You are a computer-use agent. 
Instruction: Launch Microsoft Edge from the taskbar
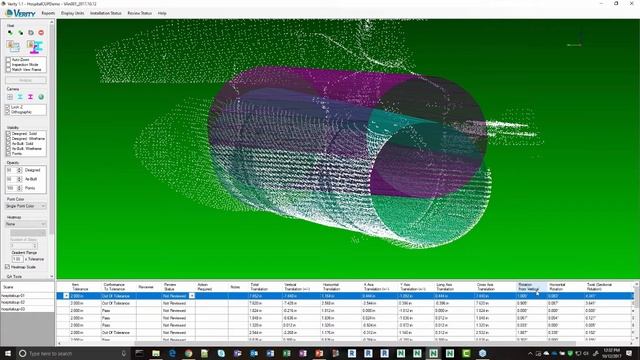(x=172, y=353)
